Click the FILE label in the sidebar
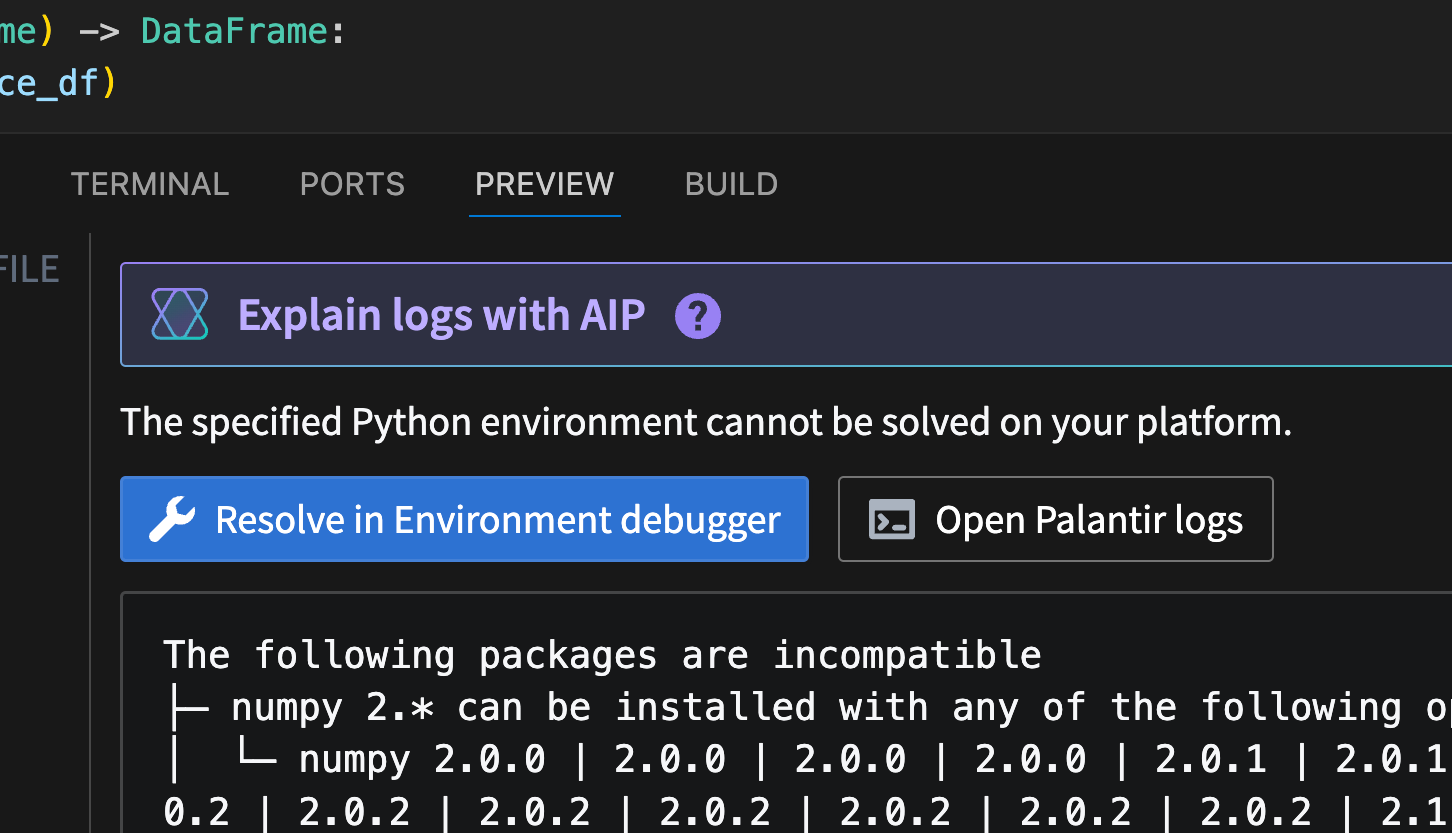The image size is (1452, 833). (x=30, y=268)
